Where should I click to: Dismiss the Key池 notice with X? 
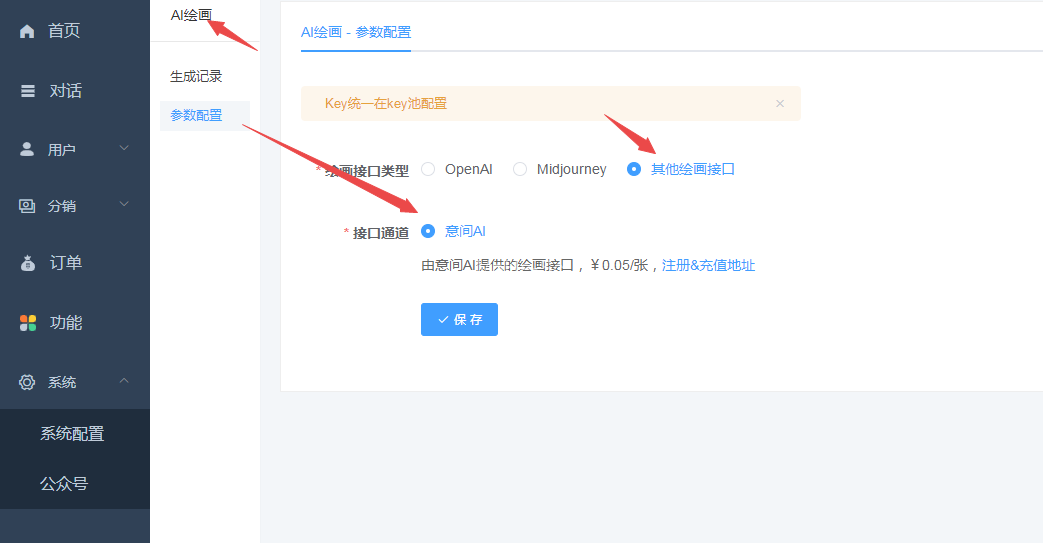780,104
